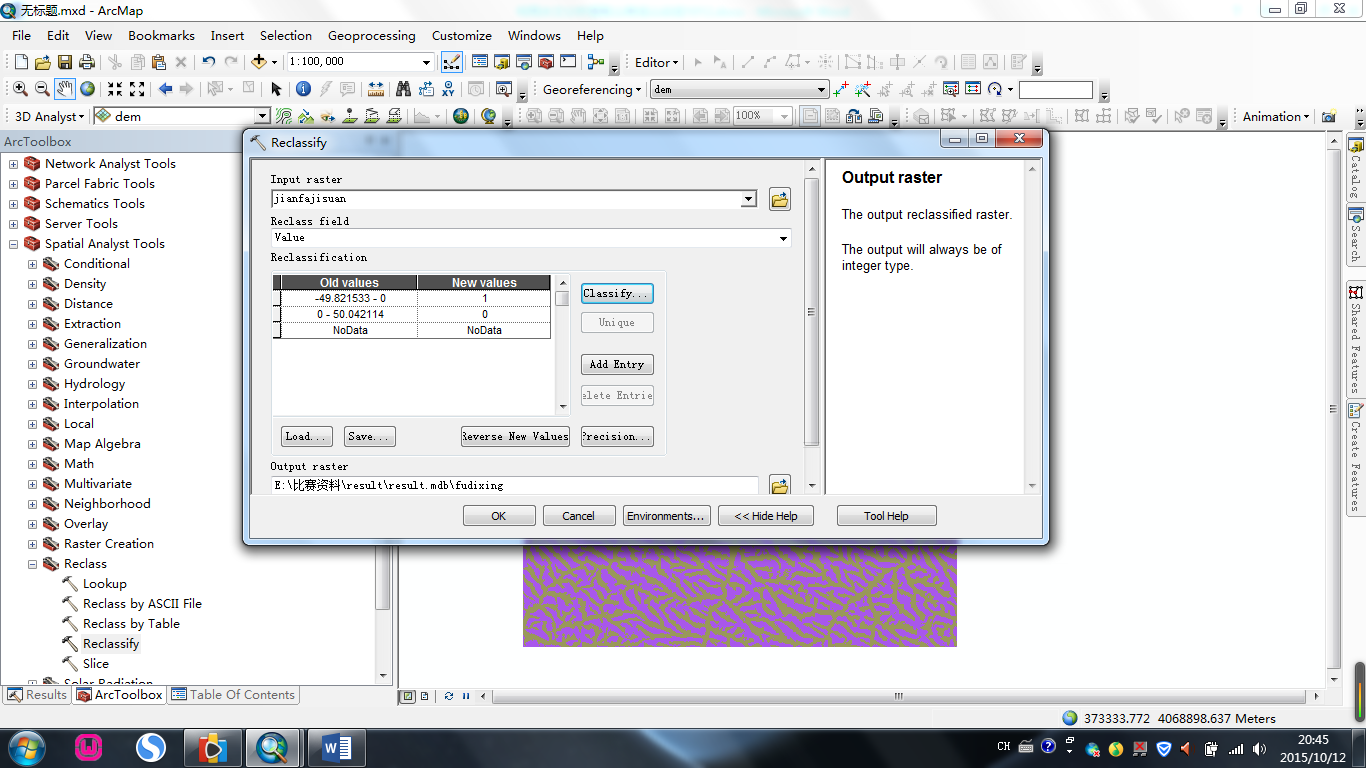Open the Input raster jianfajisuan dropdown
The image size is (1366, 768).
(x=748, y=199)
